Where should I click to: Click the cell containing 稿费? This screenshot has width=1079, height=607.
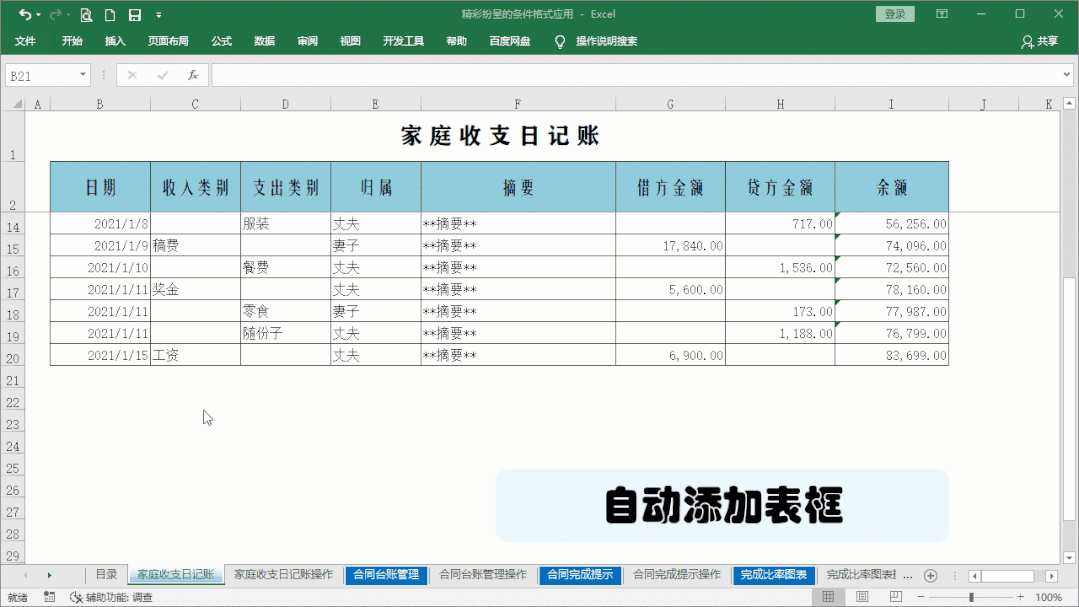[195, 246]
